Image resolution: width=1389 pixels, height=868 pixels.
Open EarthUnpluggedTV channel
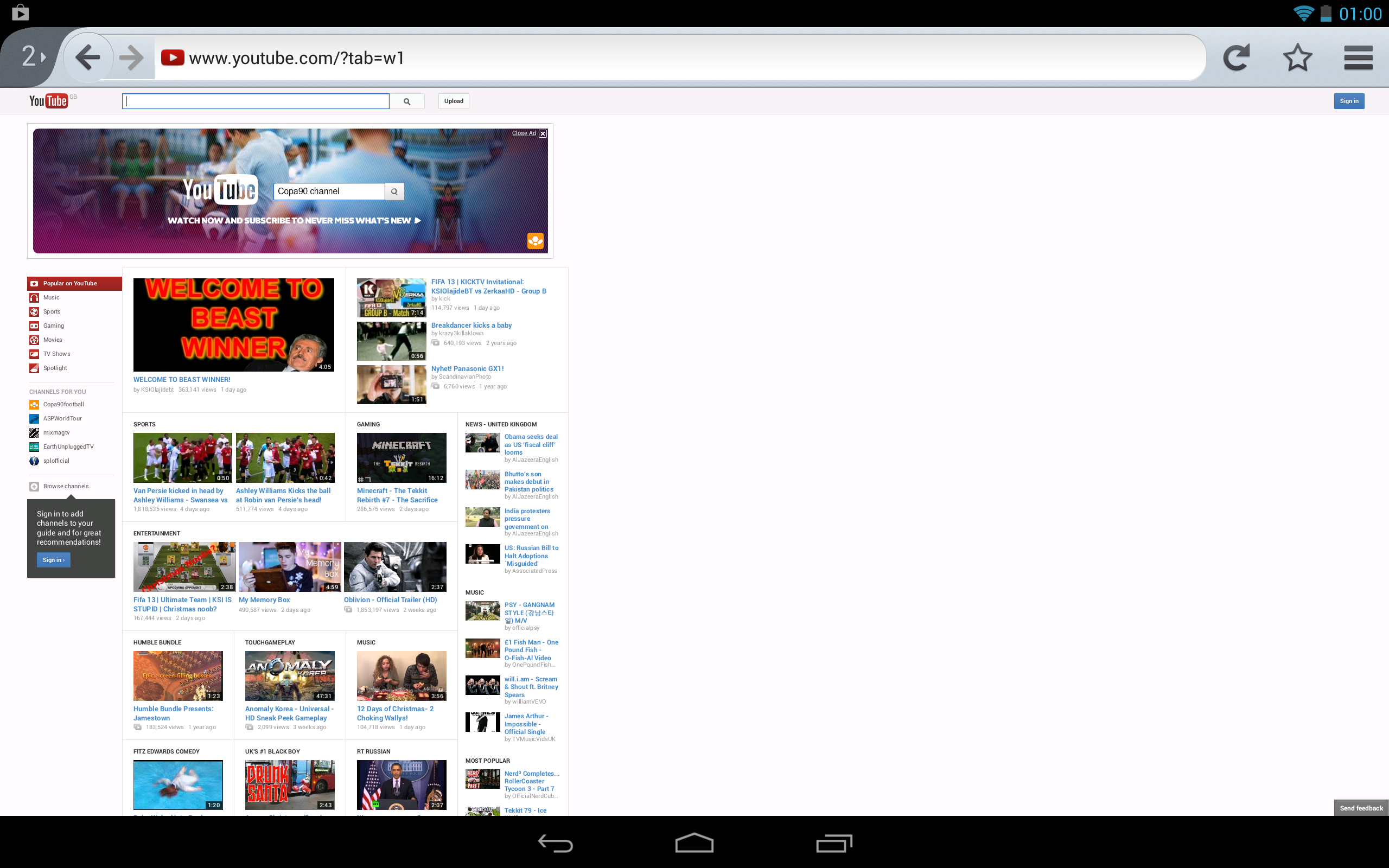pos(68,446)
